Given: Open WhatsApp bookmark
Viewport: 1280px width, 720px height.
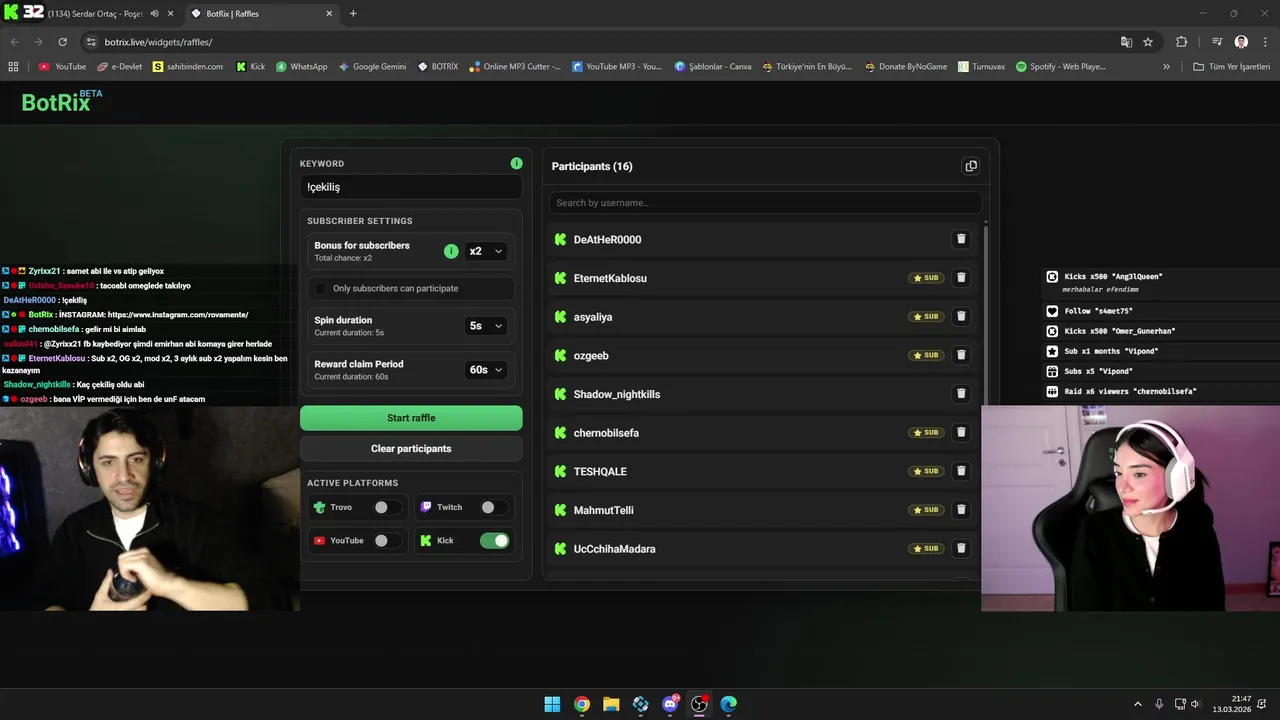Looking at the screenshot, I should point(302,66).
